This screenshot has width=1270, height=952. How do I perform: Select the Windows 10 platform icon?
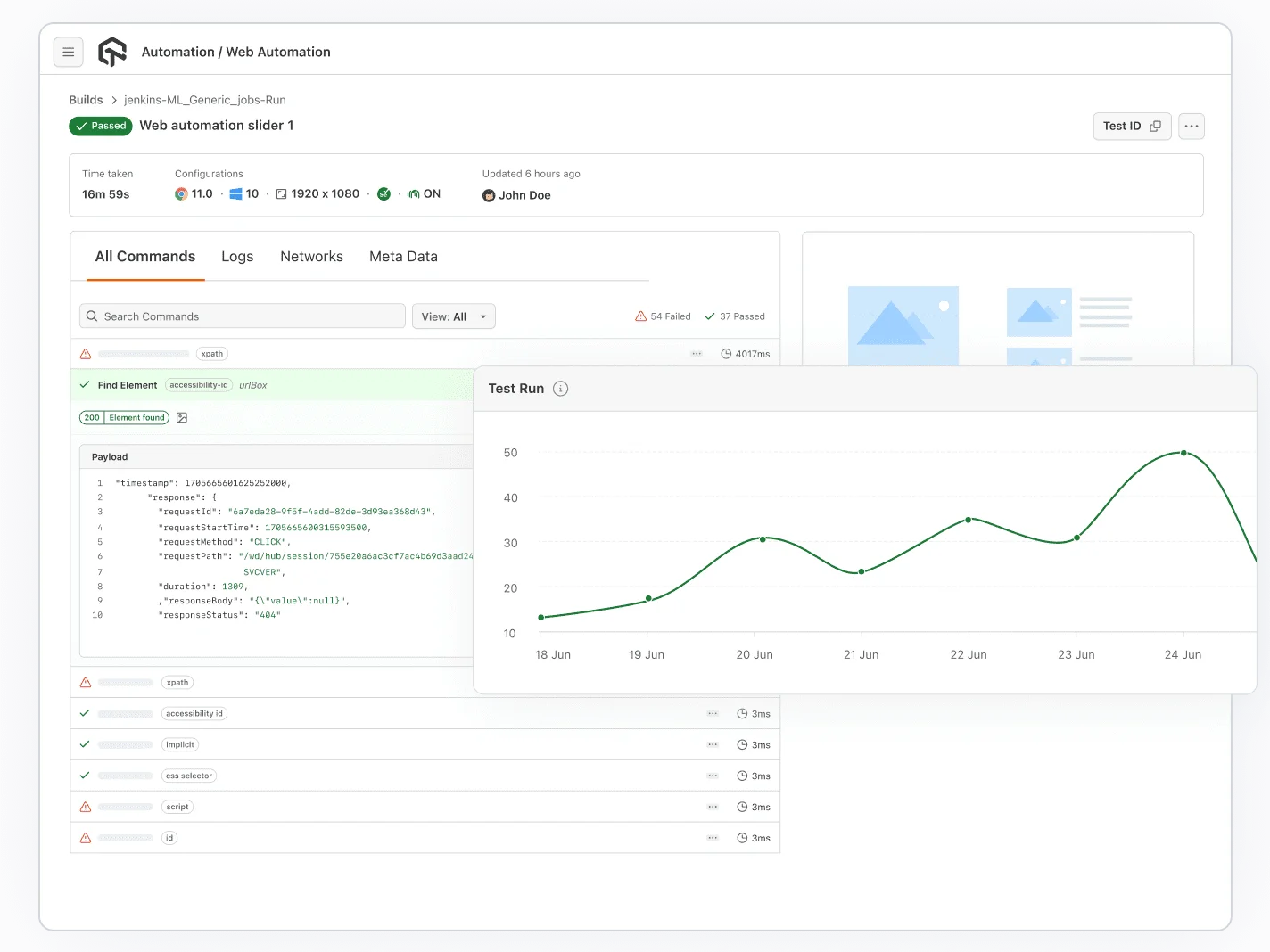pyautogui.click(x=236, y=193)
